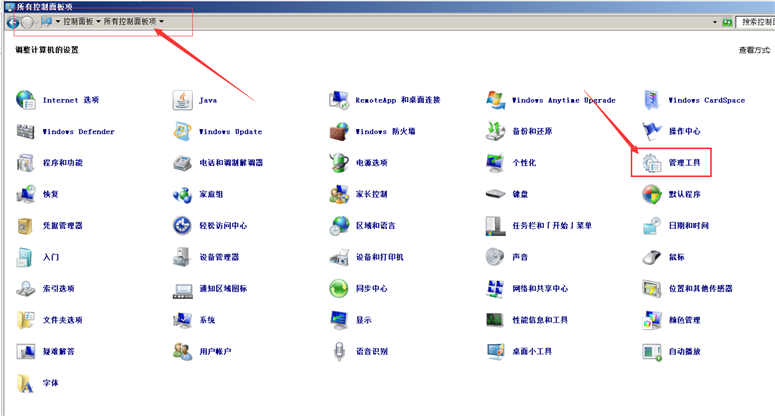Select 所有控制面板项 breadcrumb segment
The width and height of the screenshot is (775, 416).
pos(130,22)
